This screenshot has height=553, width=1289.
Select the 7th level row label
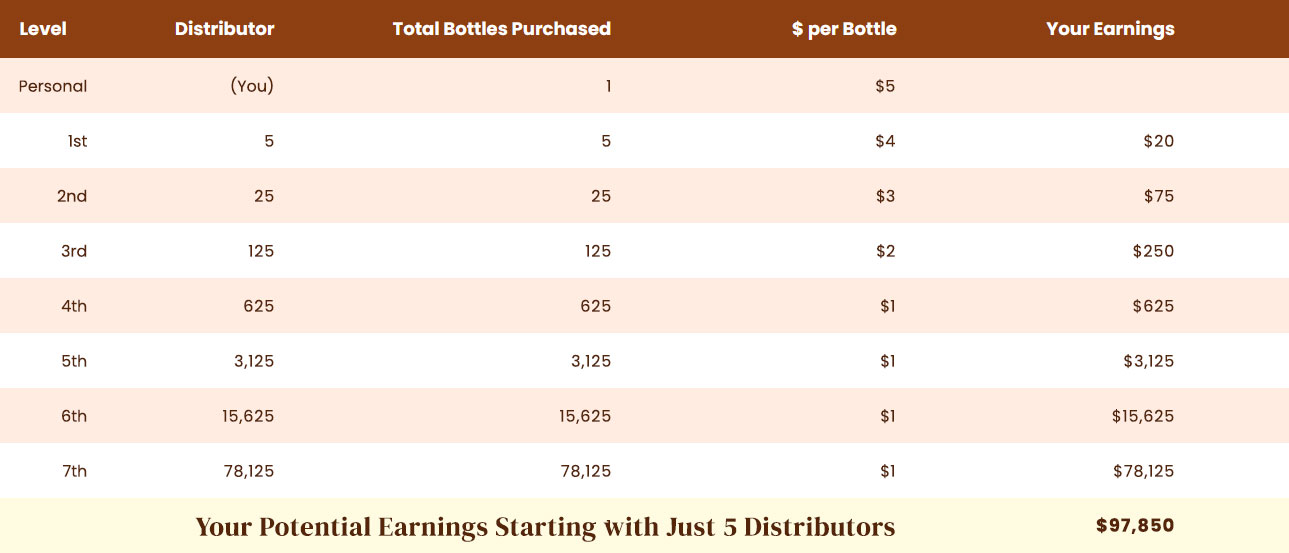[74, 471]
